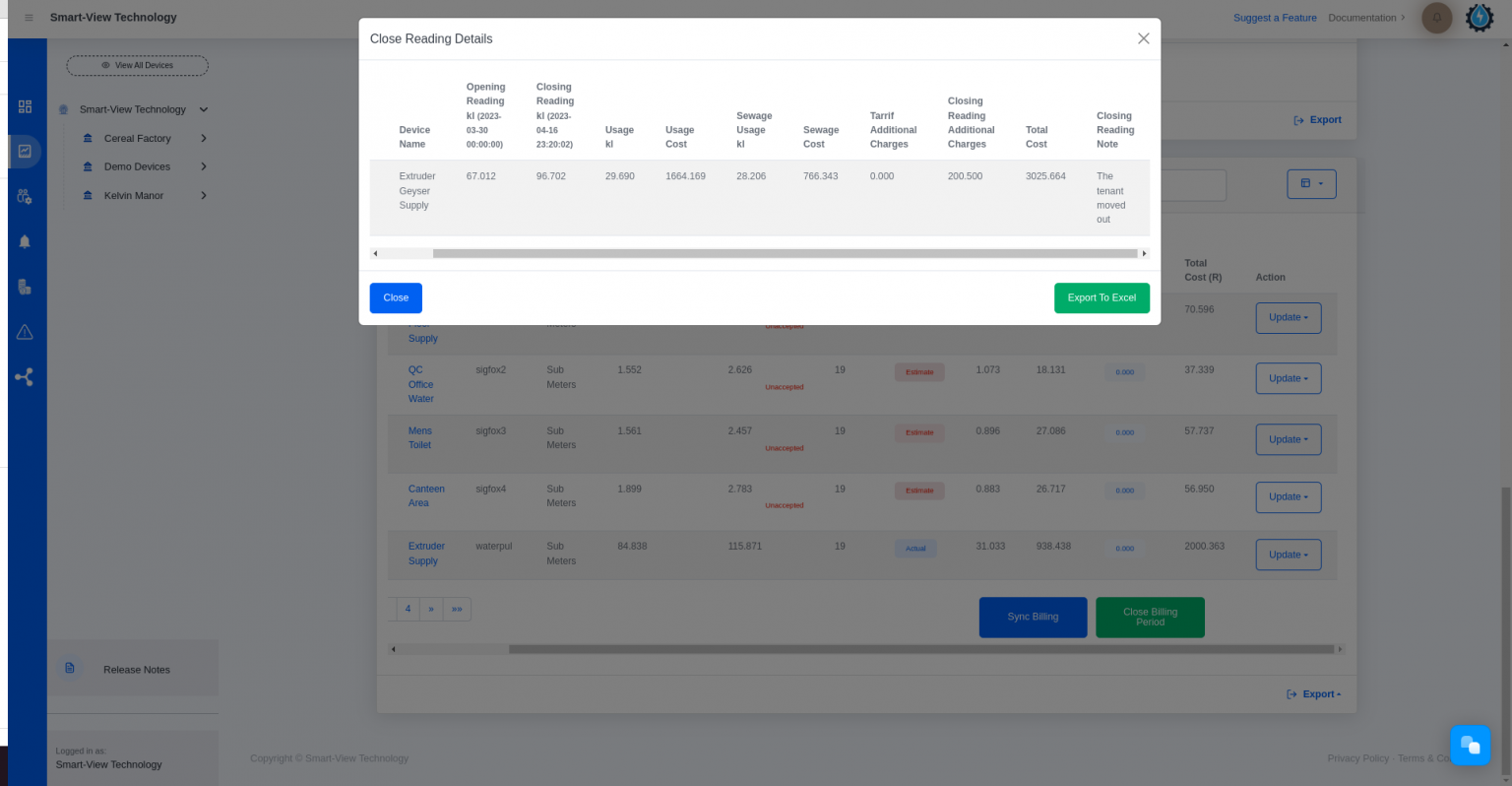Image resolution: width=1512 pixels, height=786 pixels.
Task: Click the dialog's horizontal scrollbar
Action: 784,254
